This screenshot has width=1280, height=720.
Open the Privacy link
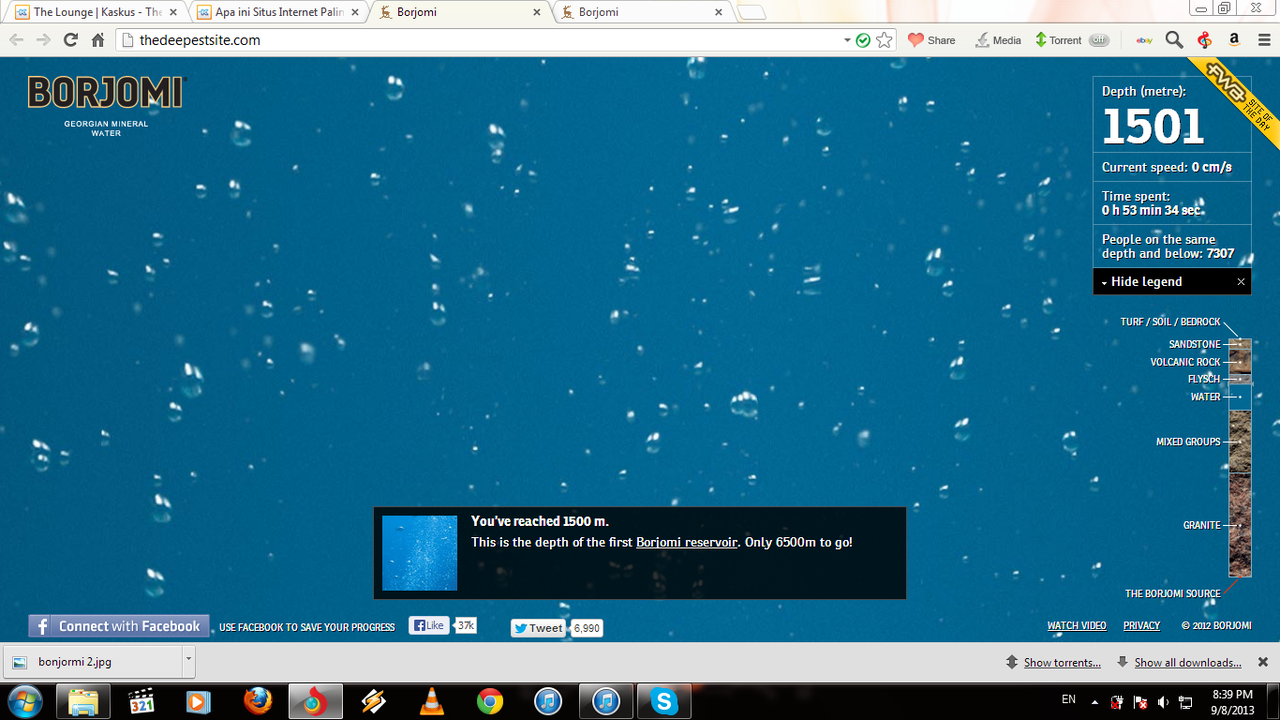[1141, 626]
